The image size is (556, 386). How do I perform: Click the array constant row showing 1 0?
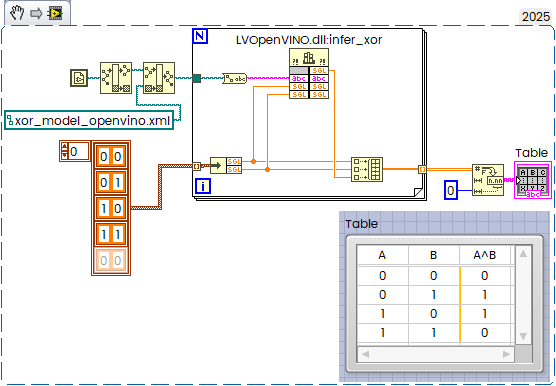tap(111, 208)
